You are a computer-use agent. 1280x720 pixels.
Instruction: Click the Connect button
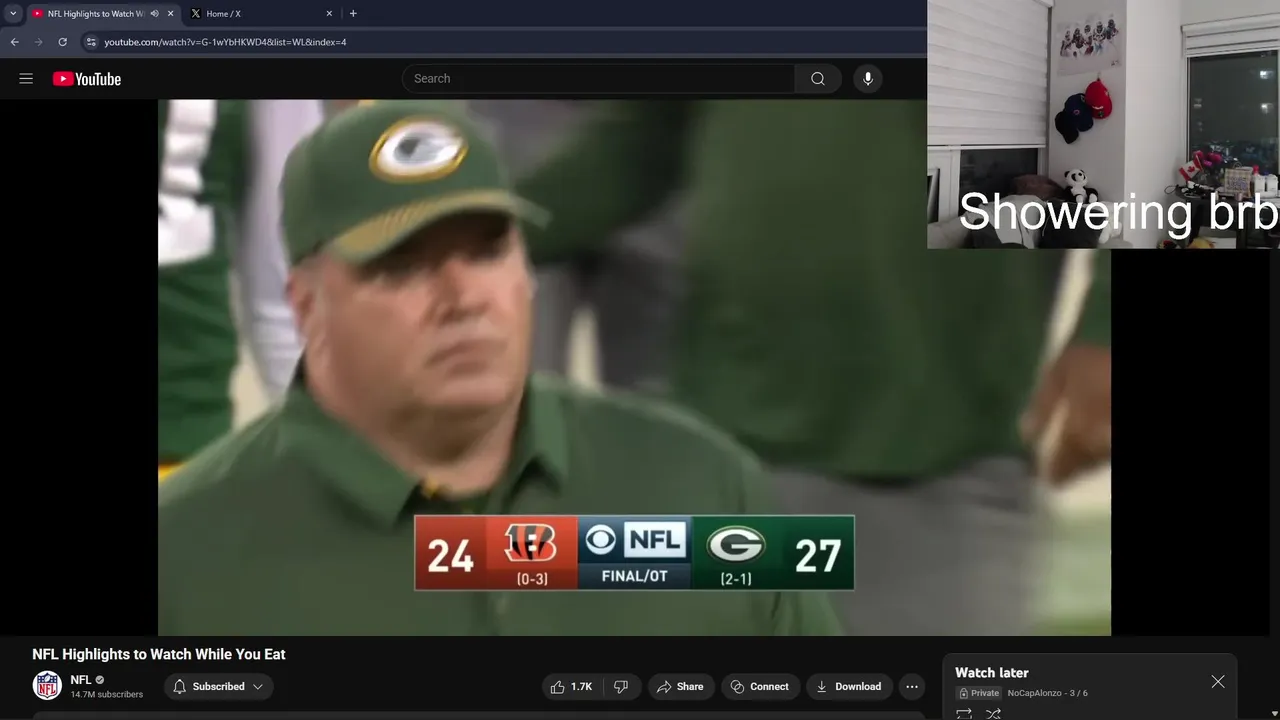point(760,687)
